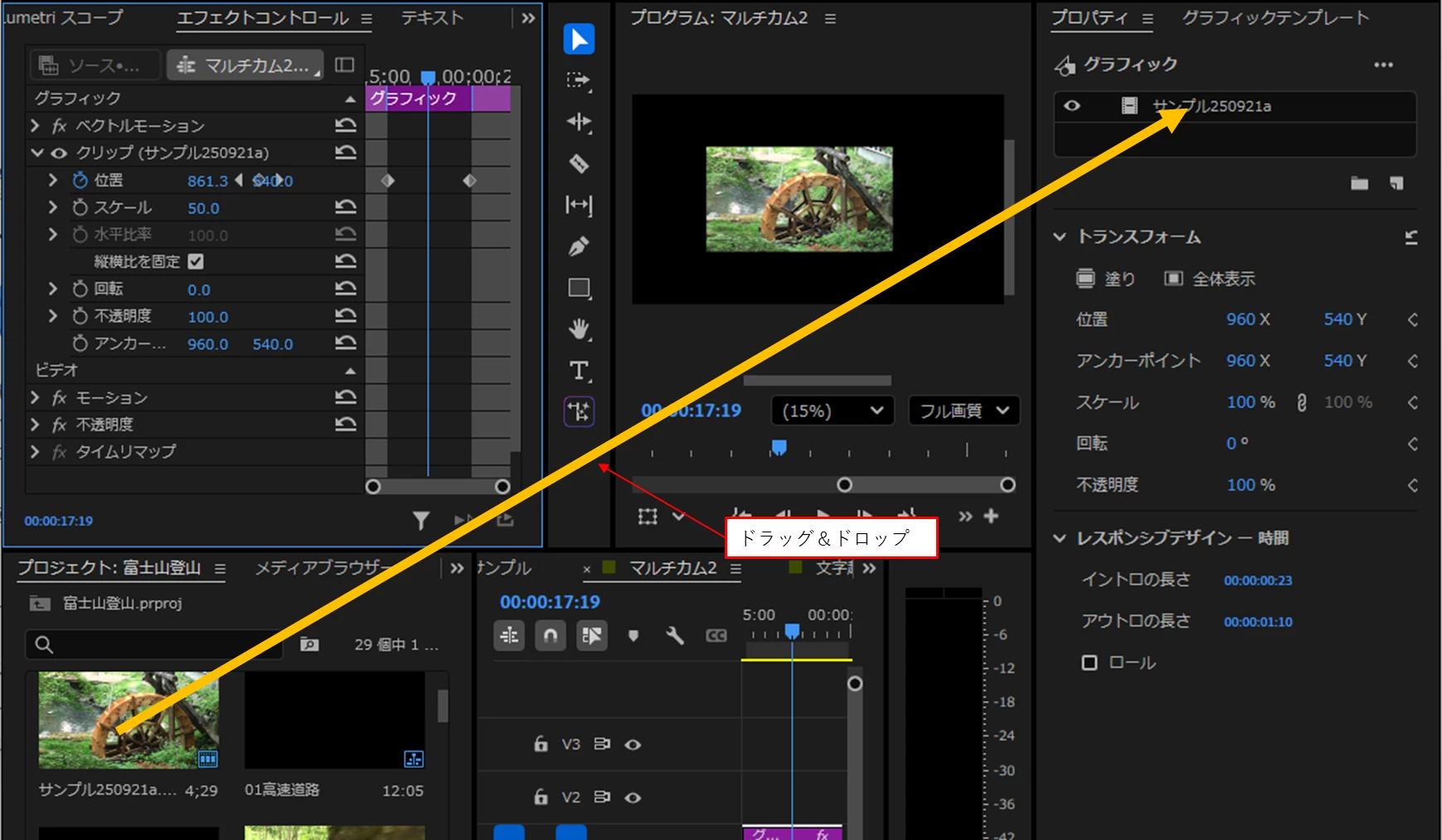Collapse the トランスフォーム section
Image resolution: width=1442 pixels, height=840 pixels.
[1060, 237]
